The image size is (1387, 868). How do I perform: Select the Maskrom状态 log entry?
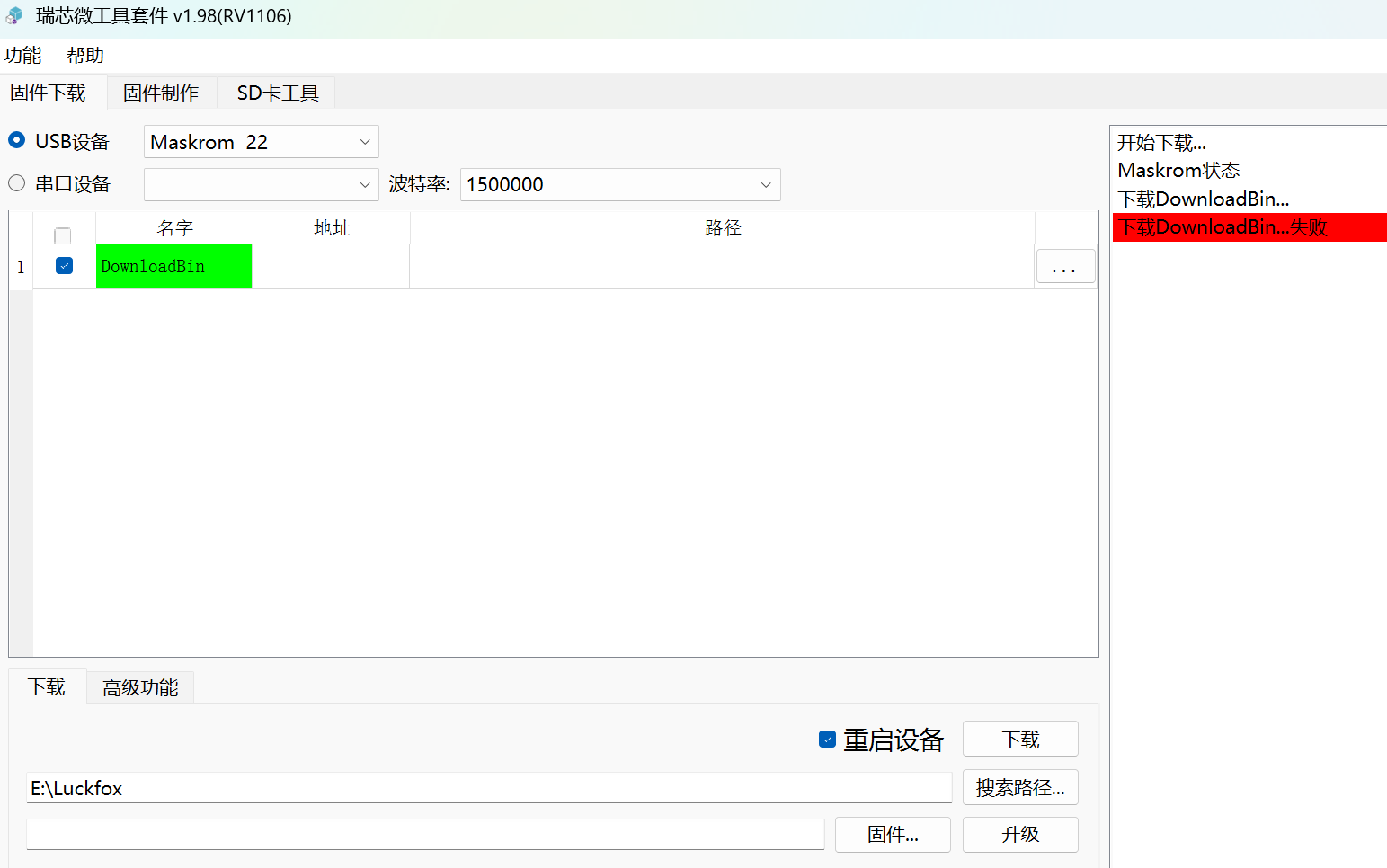click(x=1249, y=171)
